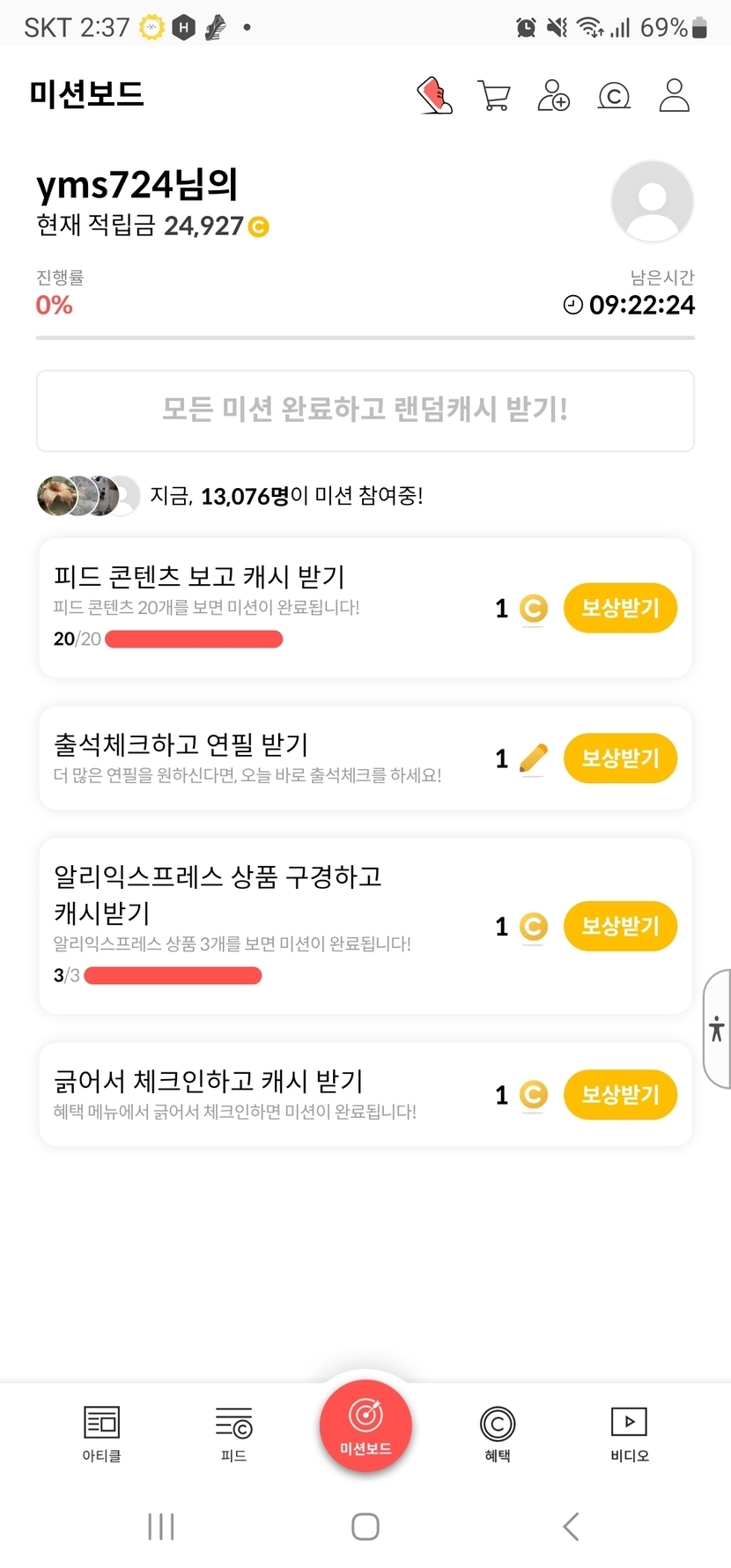Tap the remaining time clock icon
The height and width of the screenshot is (1568, 731).
(572, 305)
